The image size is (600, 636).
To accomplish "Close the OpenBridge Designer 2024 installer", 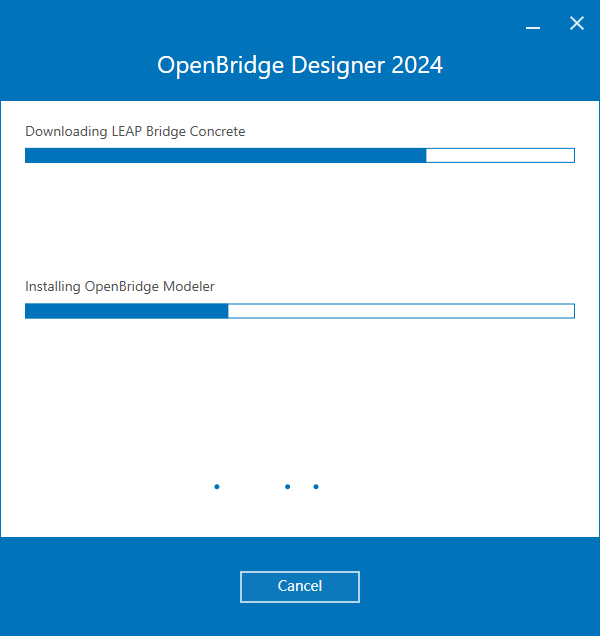I will point(576,24).
